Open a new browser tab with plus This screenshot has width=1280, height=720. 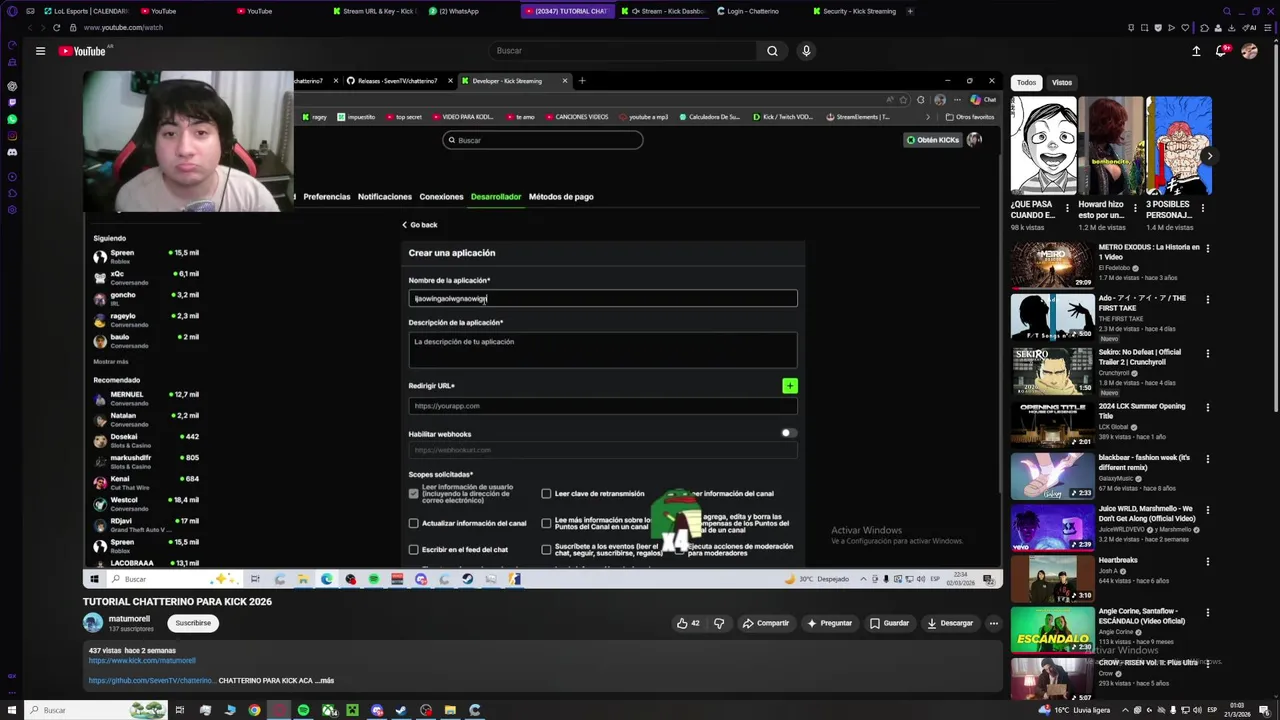tap(909, 11)
